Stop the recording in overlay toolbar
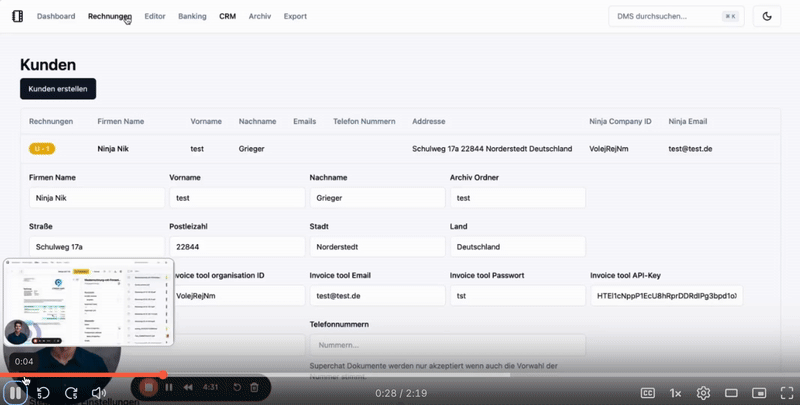 point(148,387)
